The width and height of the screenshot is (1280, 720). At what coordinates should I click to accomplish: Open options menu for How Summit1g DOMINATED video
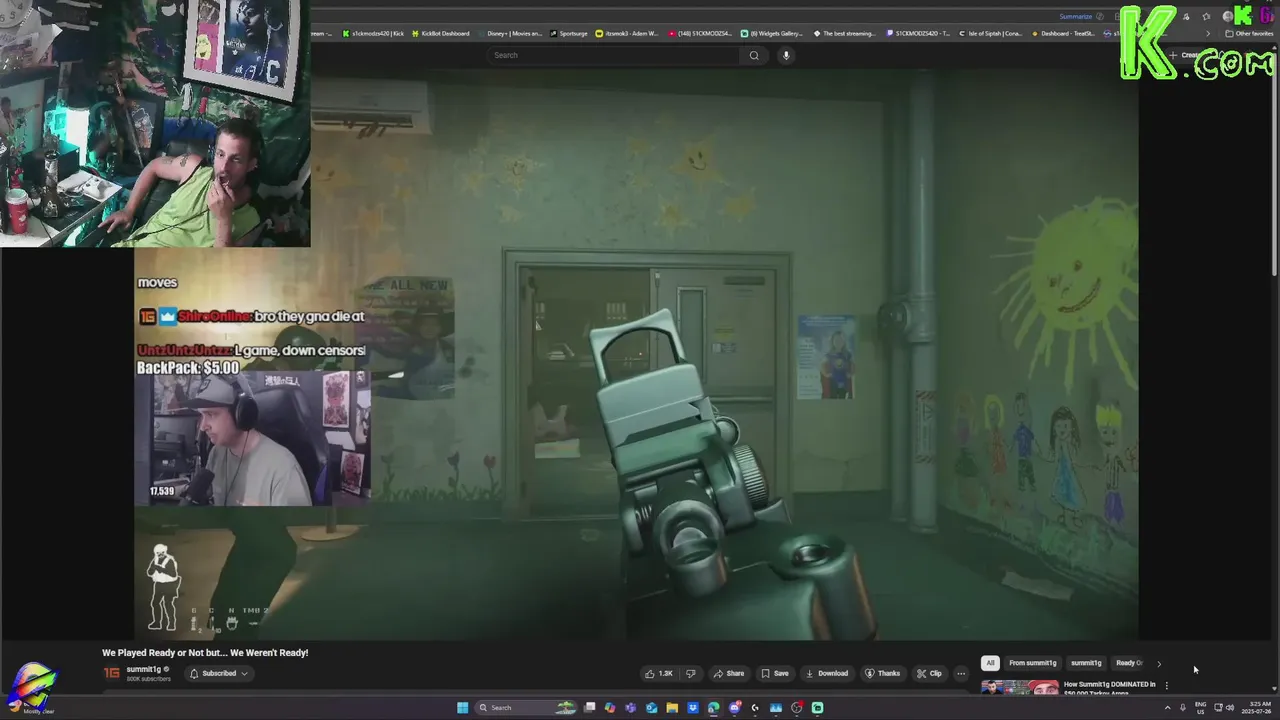pyautogui.click(x=1166, y=685)
